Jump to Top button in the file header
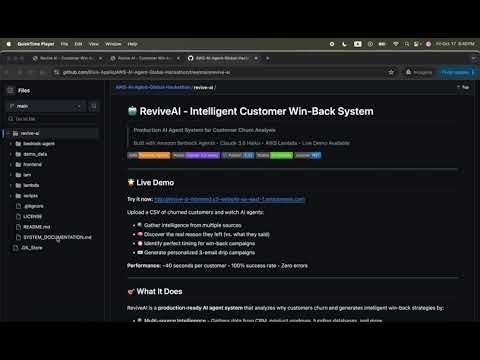The height and width of the screenshot is (360, 480). click(x=463, y=87)
